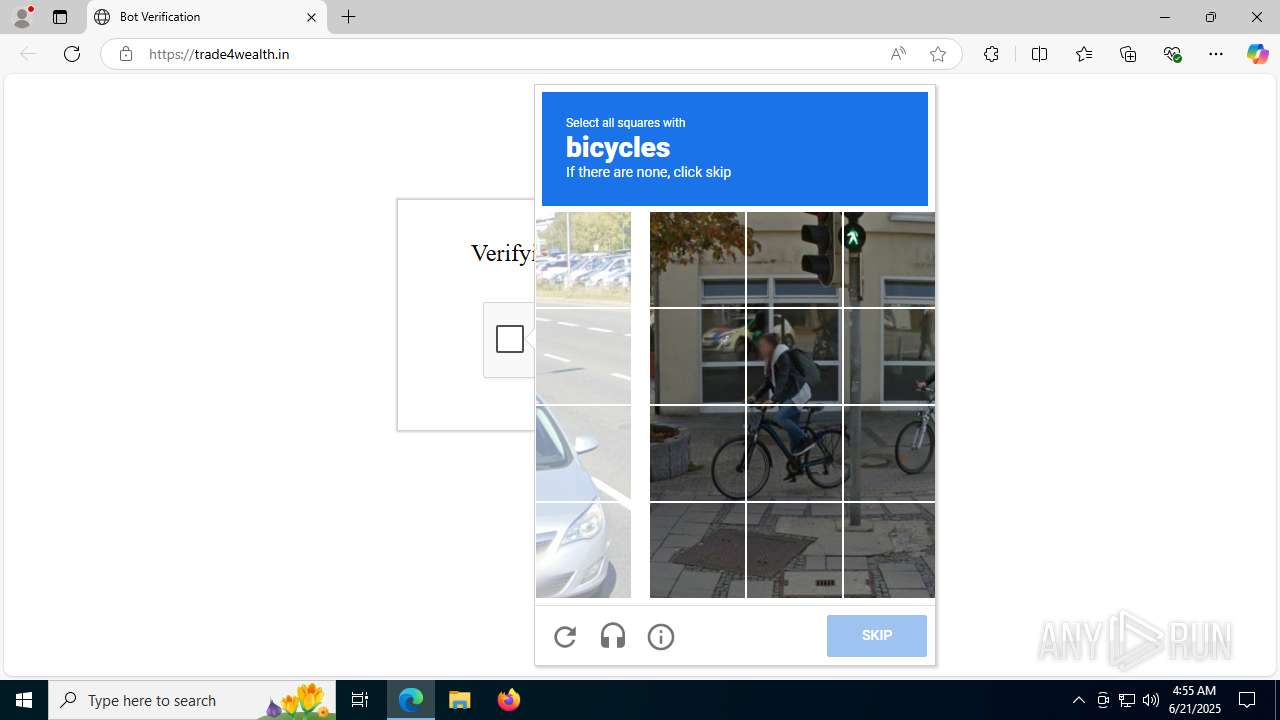Open the Favorites list
Viewport: 1280px width, 720px height.
click(x=1083, y=54)
